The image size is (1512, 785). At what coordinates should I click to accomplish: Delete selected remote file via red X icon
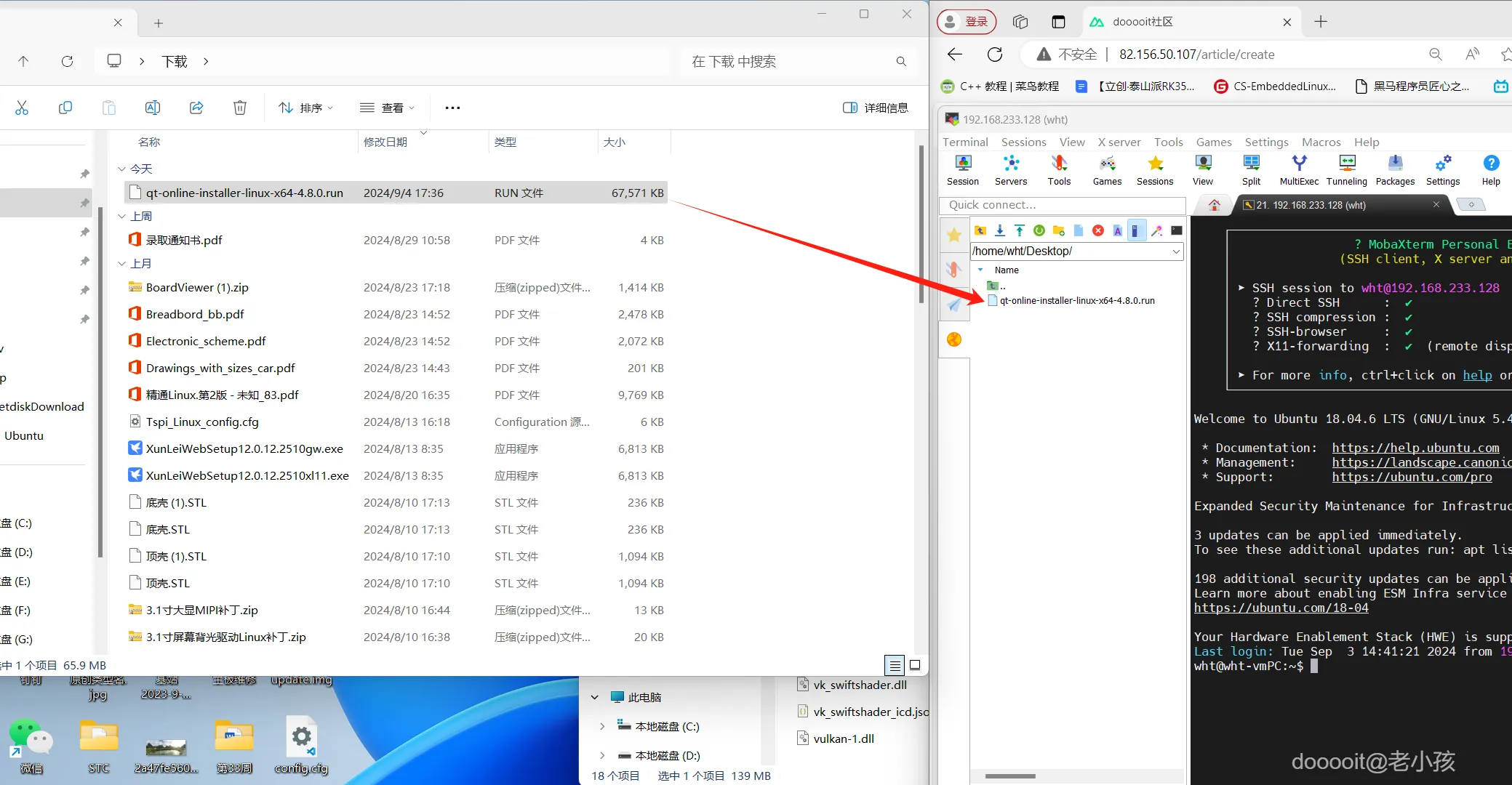click(x=1098, y=230)
